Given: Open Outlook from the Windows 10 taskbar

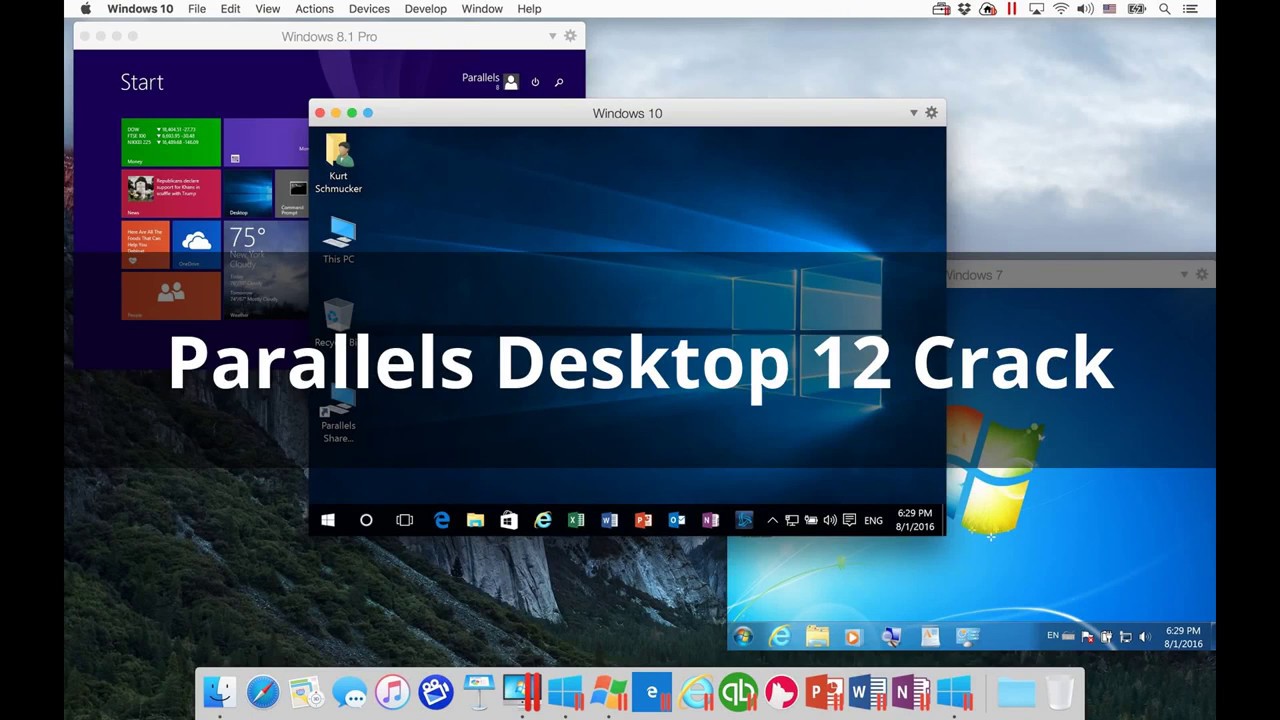Looking at the screenshot, I should tap(677, 520).
